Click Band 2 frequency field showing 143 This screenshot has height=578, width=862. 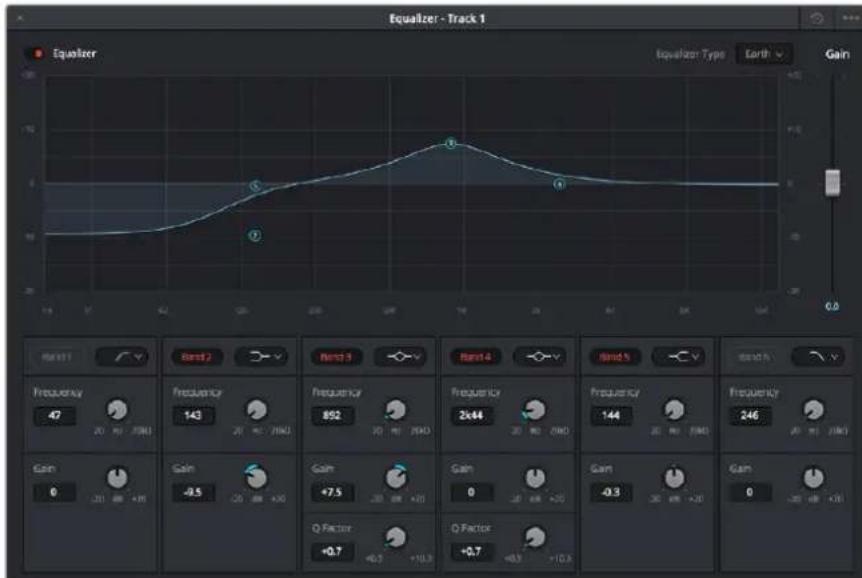tap(194, 415)
